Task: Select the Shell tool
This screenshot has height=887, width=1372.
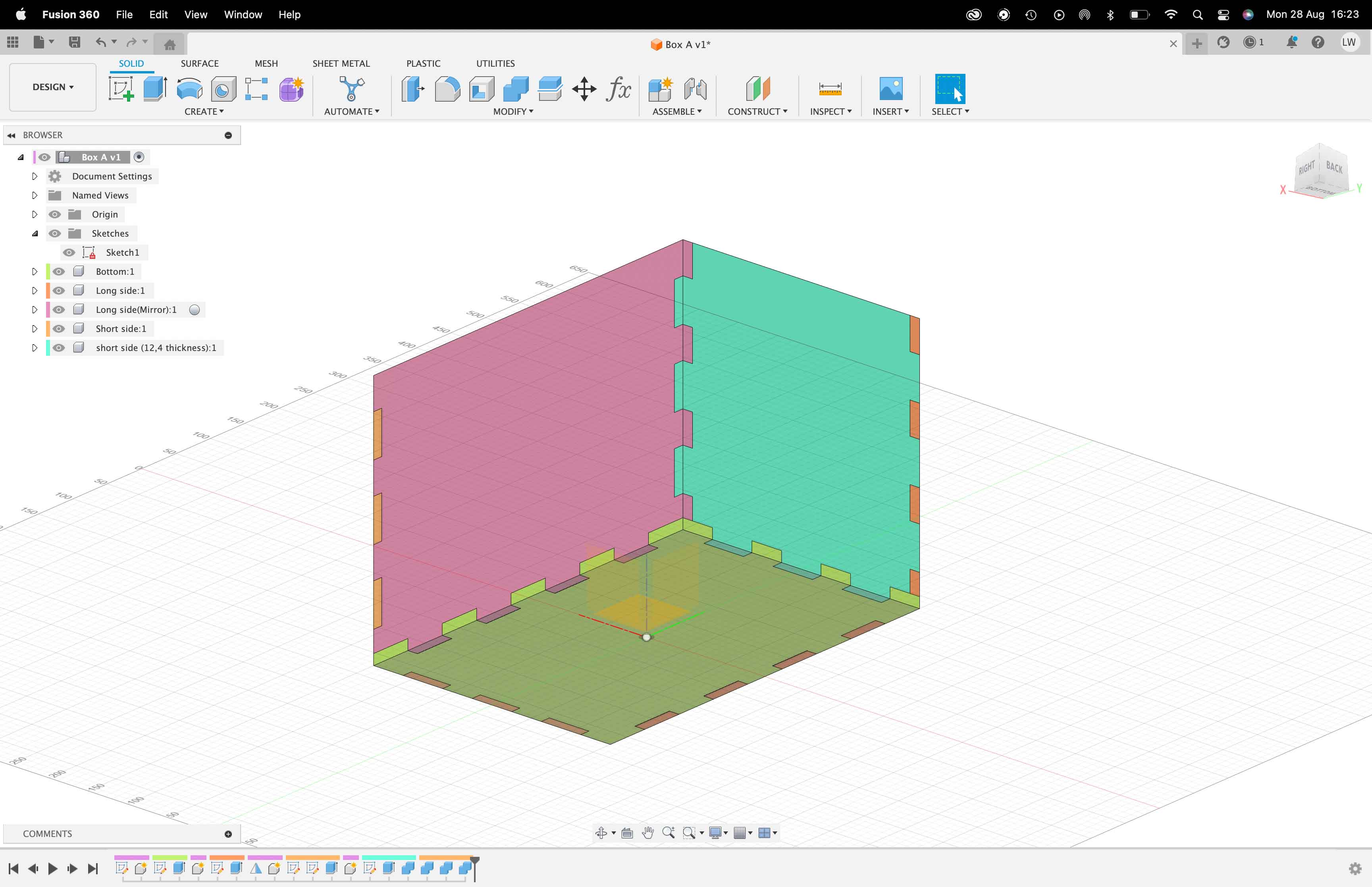Action: click(x=482, y=89)
